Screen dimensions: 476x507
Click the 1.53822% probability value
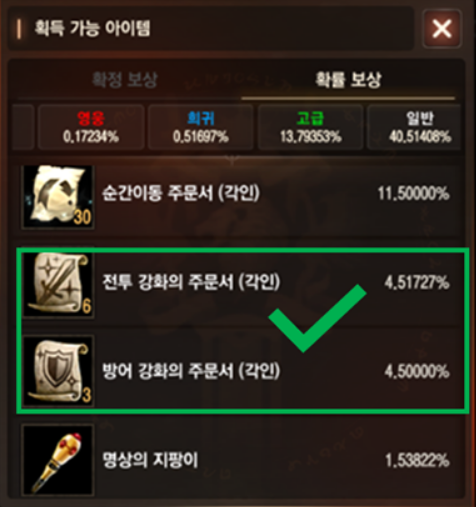coord(417,461)
